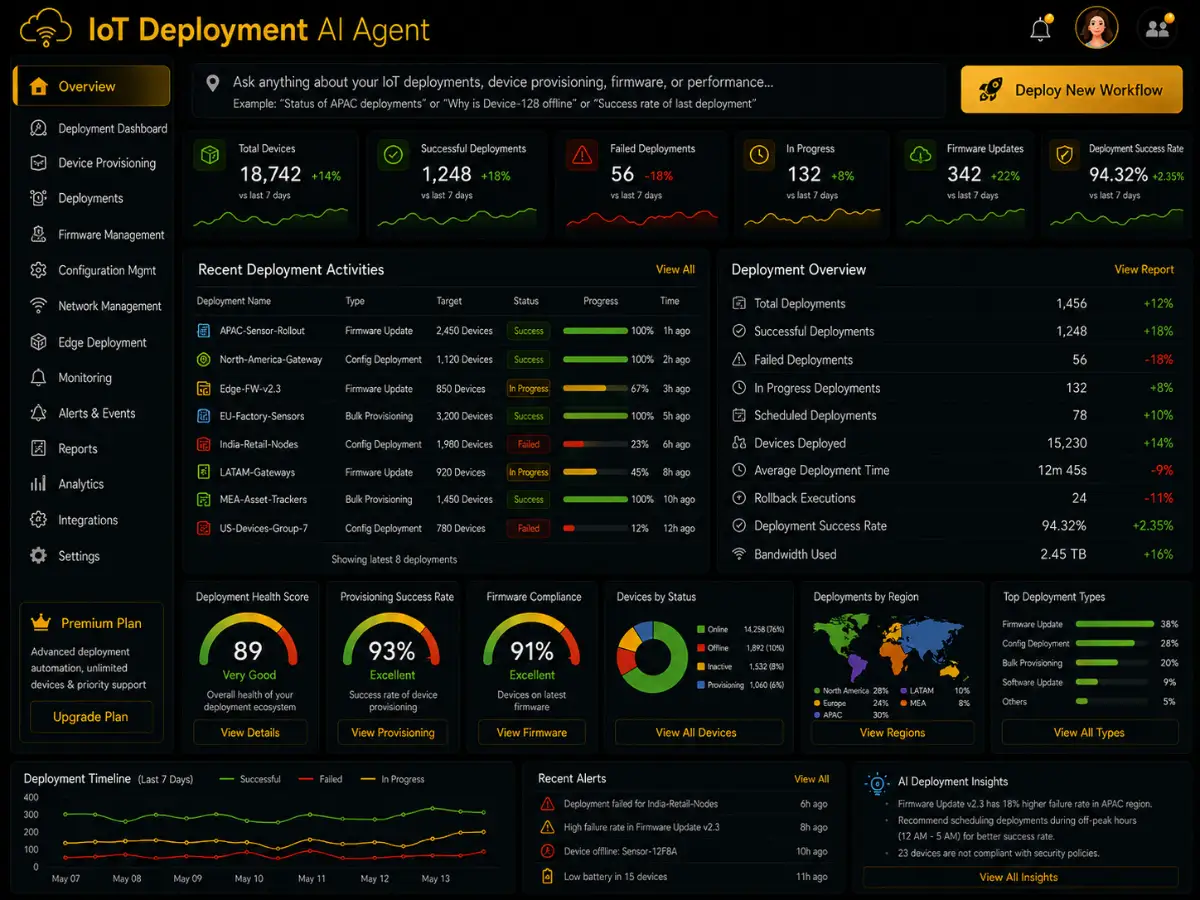Viewport: 1200px width, 900px height.
Task: Click View All in Recent Deployment Activities
Action: [675, 270]
